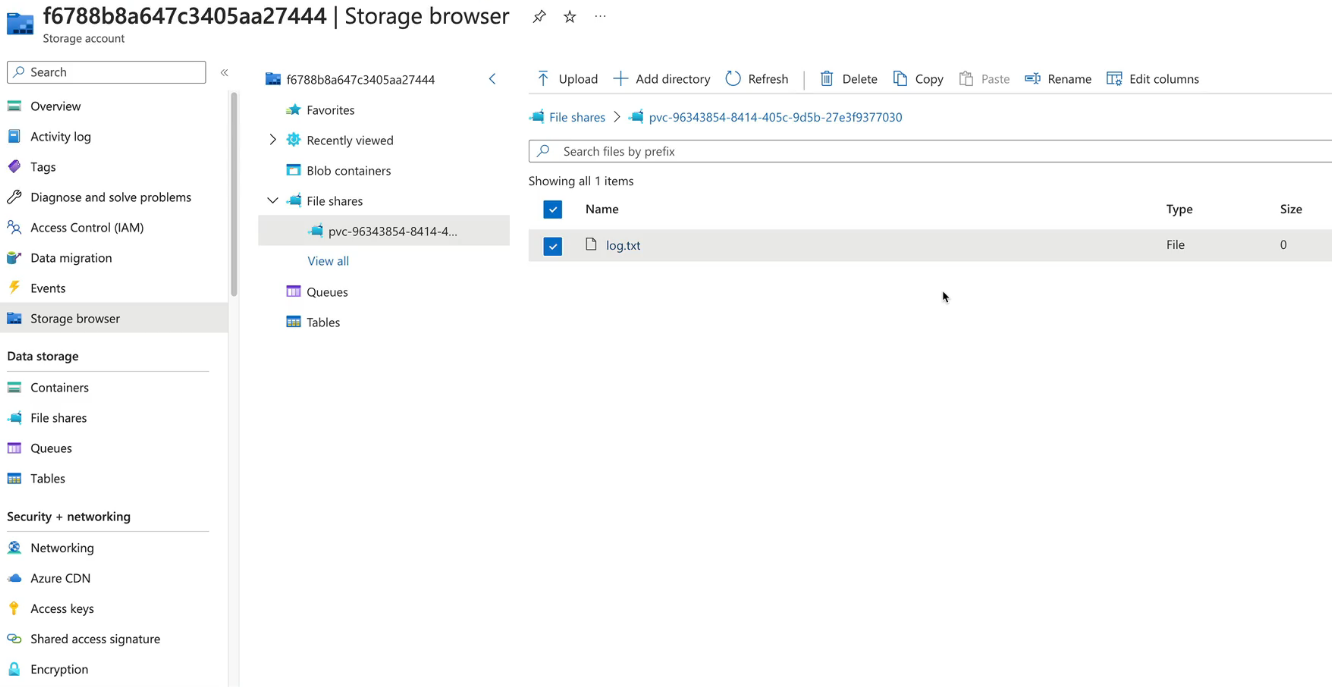
Task: Collapse the File shares tree node
Action: tap(273, 201)
